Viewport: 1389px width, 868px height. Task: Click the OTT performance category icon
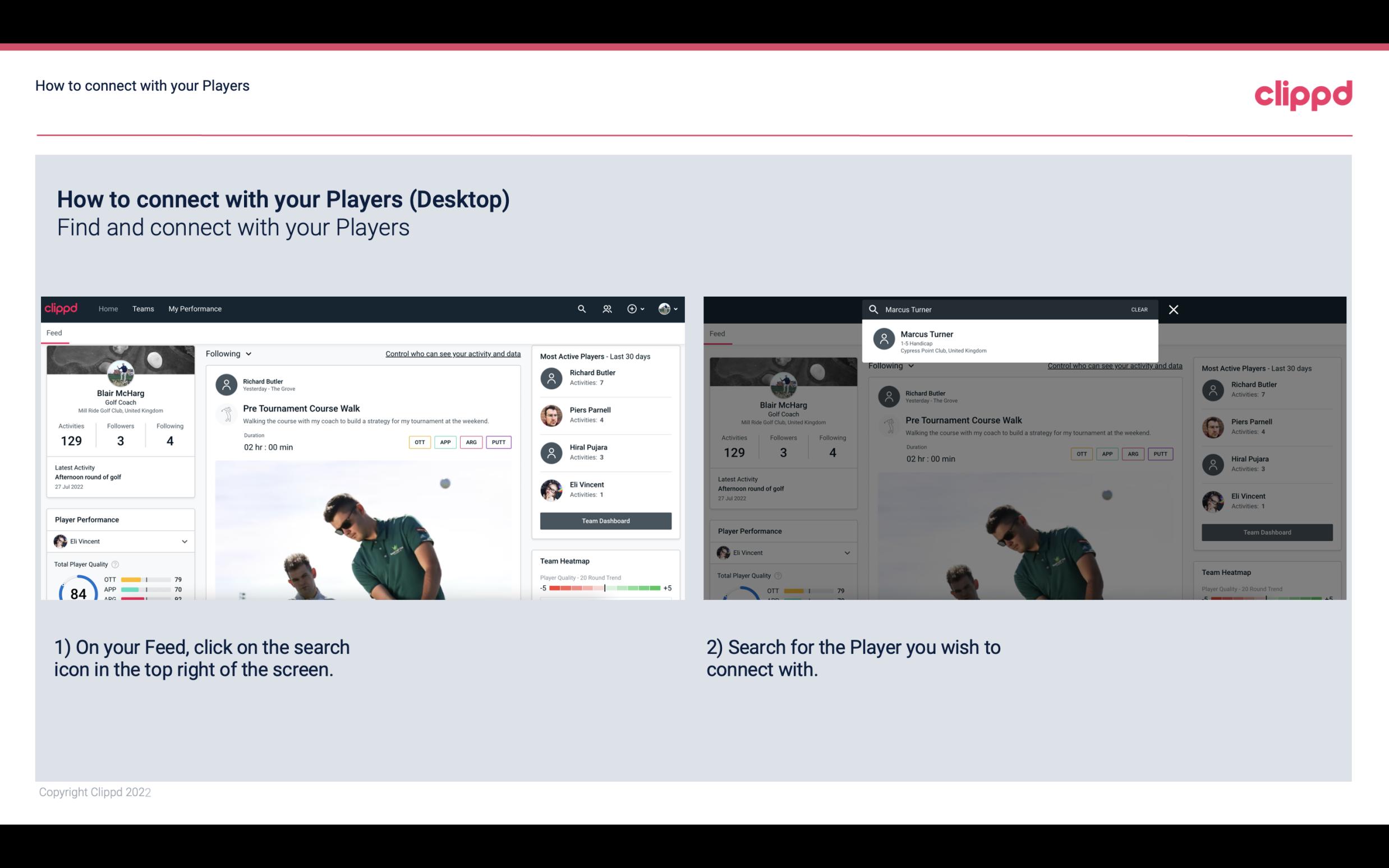coord(420,442)
